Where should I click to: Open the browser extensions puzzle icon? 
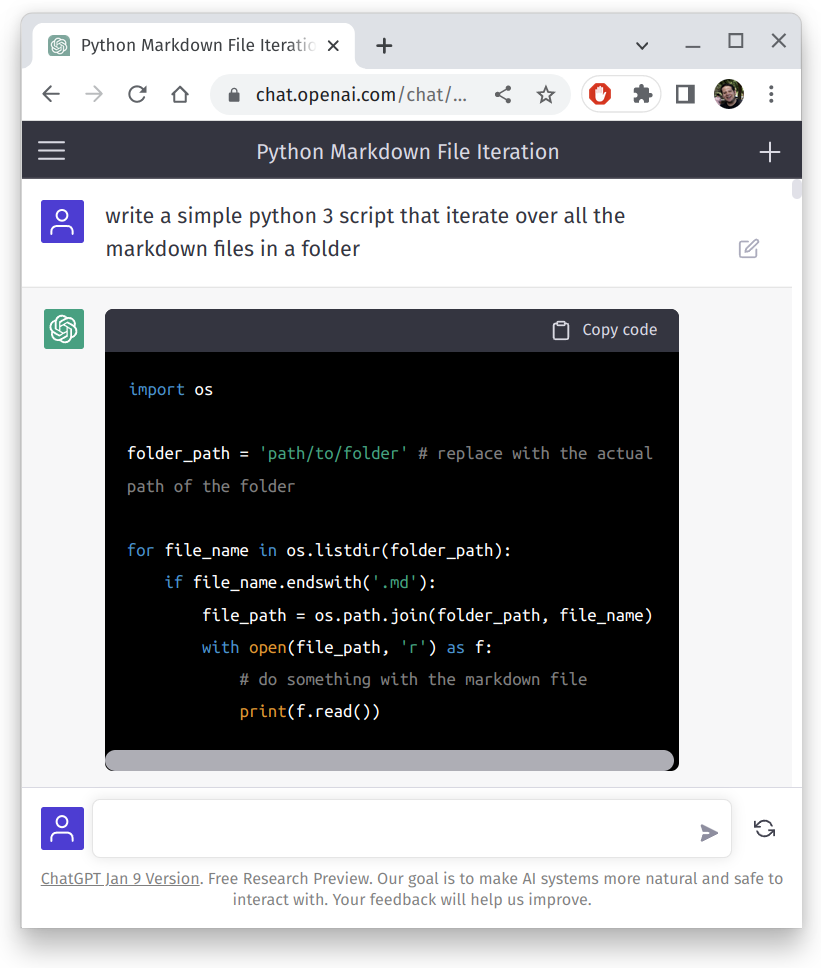click(x=642, y=94)
